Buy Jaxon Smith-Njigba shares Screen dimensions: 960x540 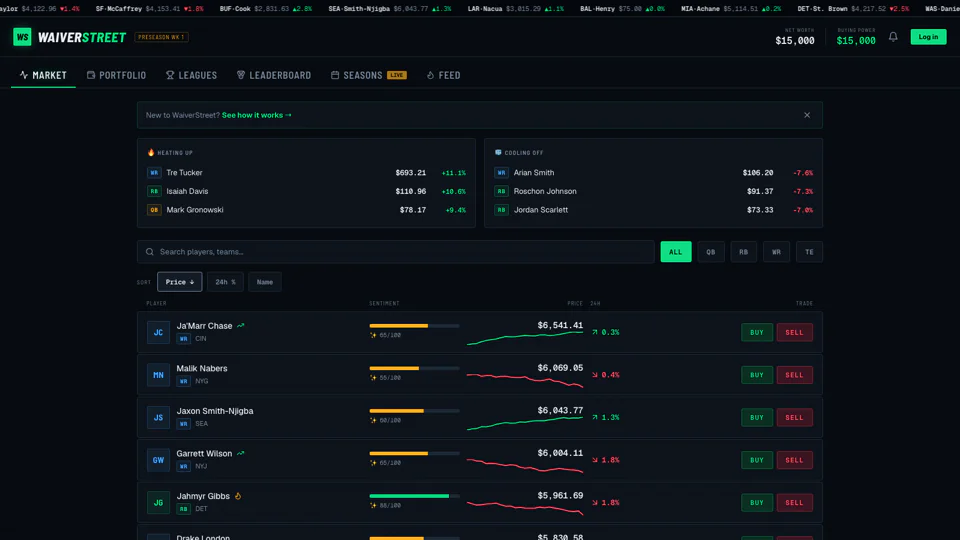pyautogui.click(x=757, y=418)
